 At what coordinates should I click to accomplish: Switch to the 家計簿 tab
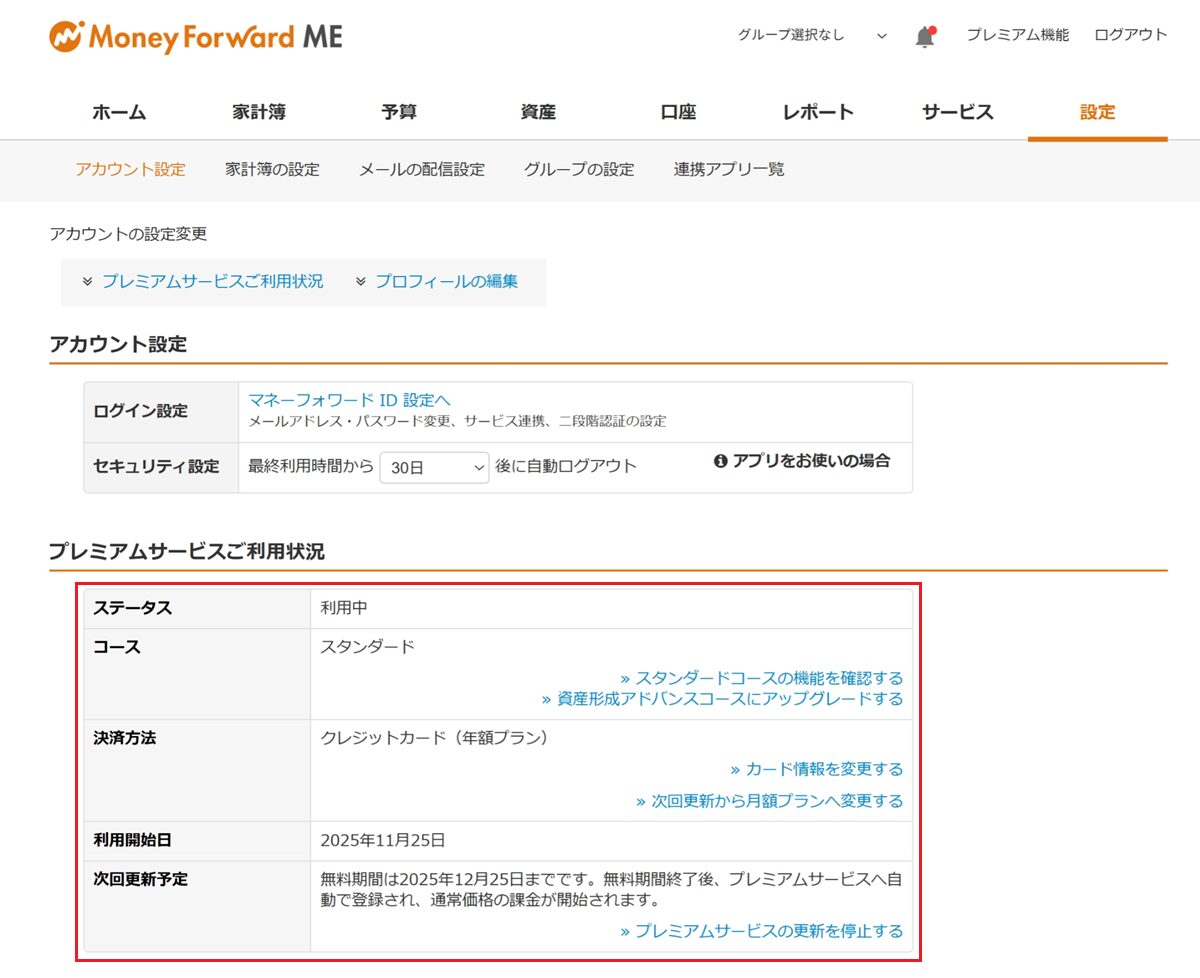click(x=259, y=112)
